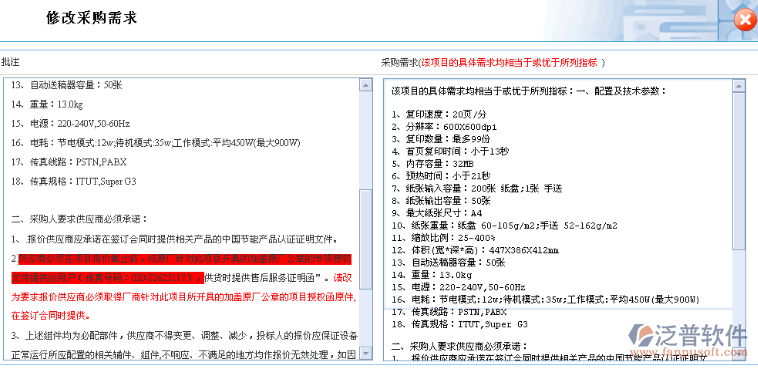The width and height of the screenshot is (758, 368).
Task: Click the 批注 section label
Action: (x=10, y=62)
